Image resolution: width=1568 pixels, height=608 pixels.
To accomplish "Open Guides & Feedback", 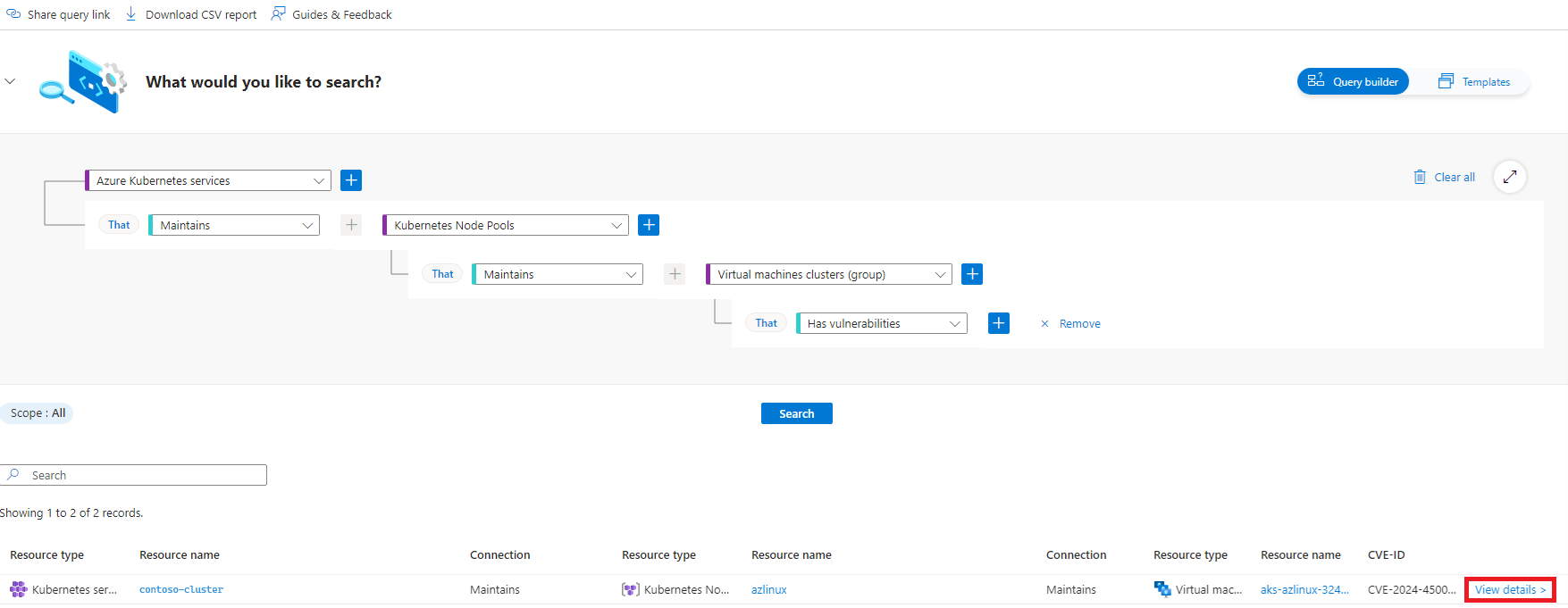I will pos(331,14).
